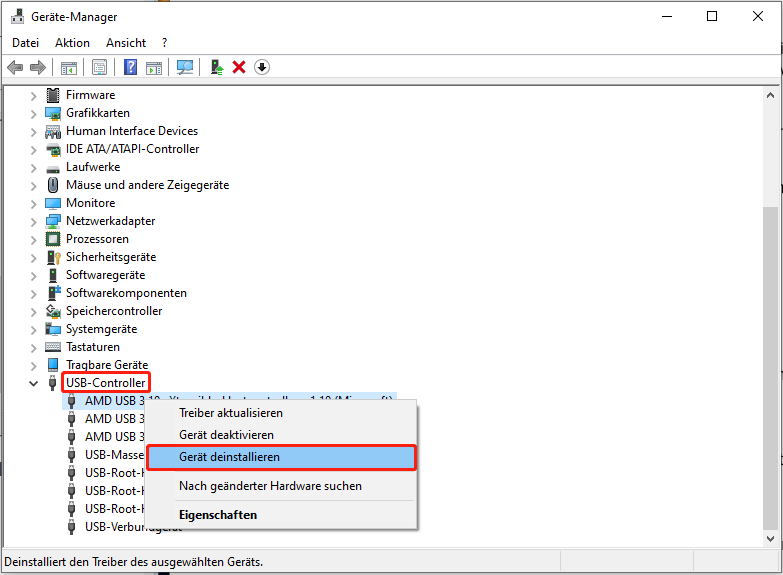Click the Laufwerke drive icon
This screenshot has width=783, height=575.
coord(53,168)
